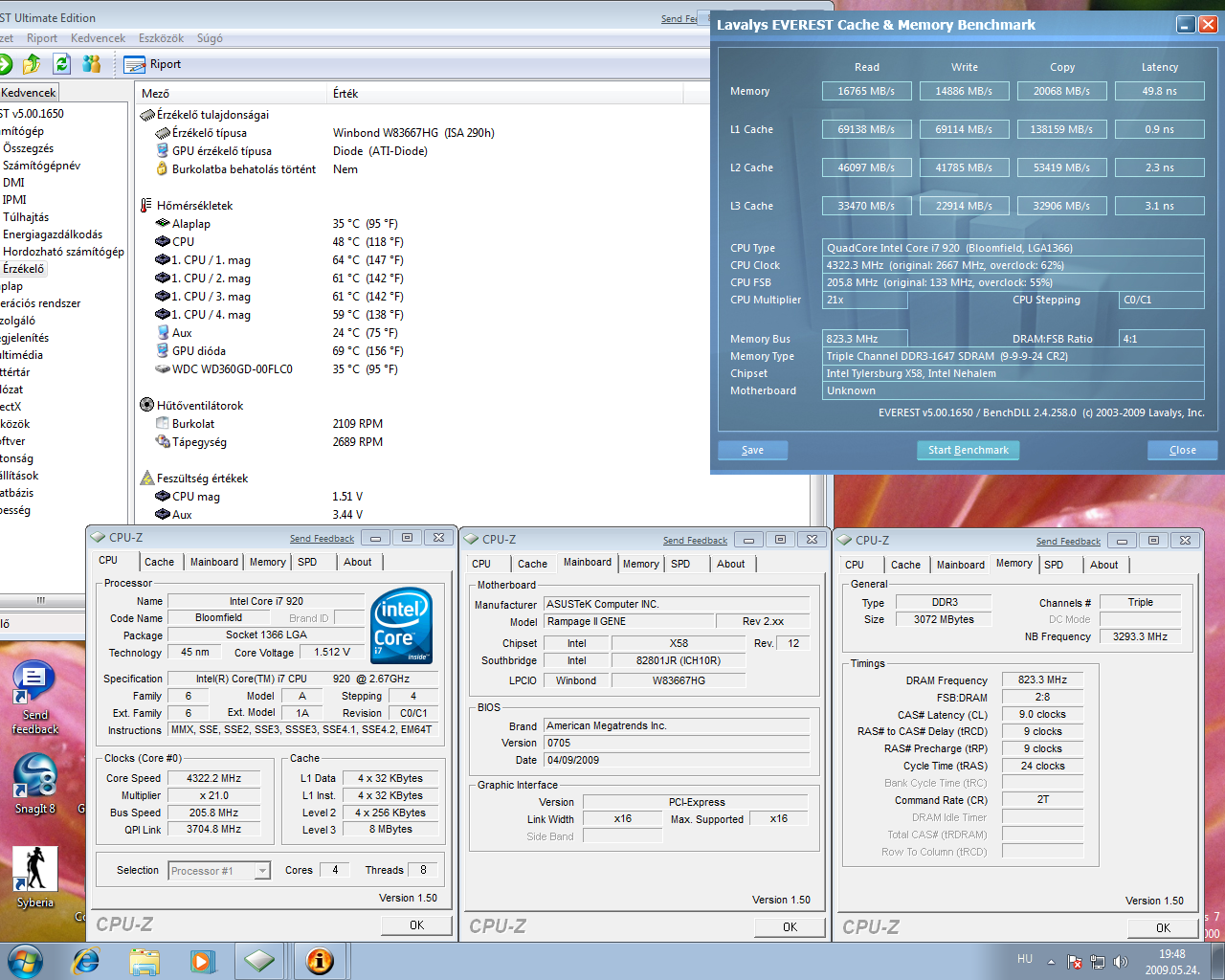Launch Windows Media Player from taskbar
Viewport: 1225px width, 980px height.
pyautogui.click(x=202, y=961)
